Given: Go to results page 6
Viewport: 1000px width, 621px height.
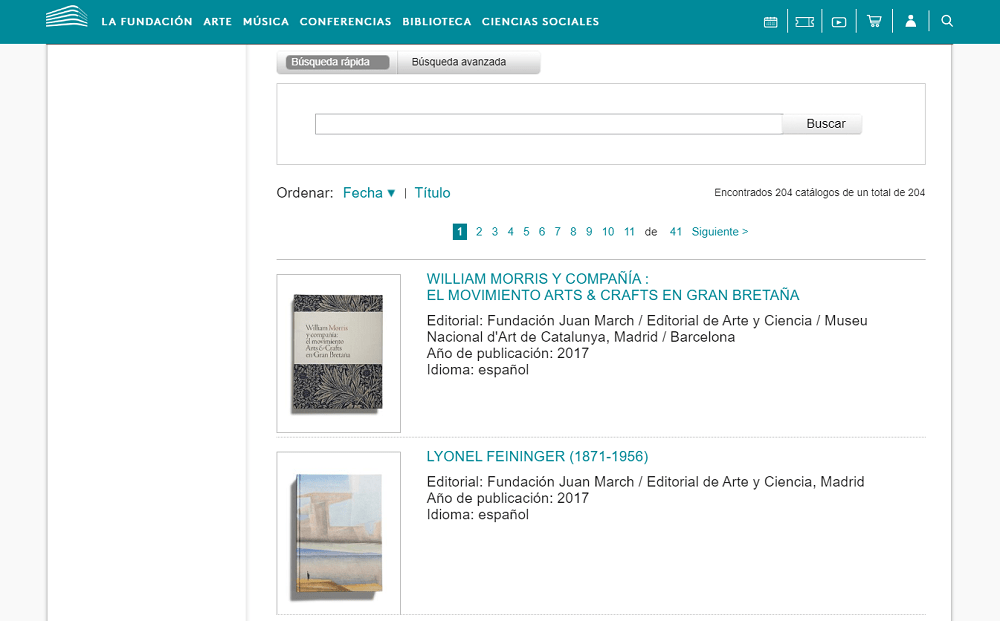Looking at the screenshot, I should click(x=541, y=231).
